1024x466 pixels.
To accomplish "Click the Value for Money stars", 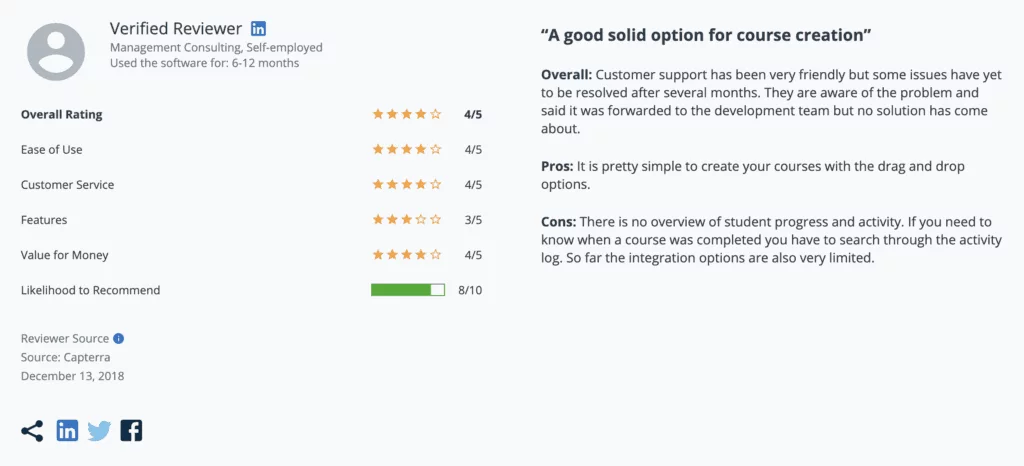I will pyautogui.click(x=407, y=255).
